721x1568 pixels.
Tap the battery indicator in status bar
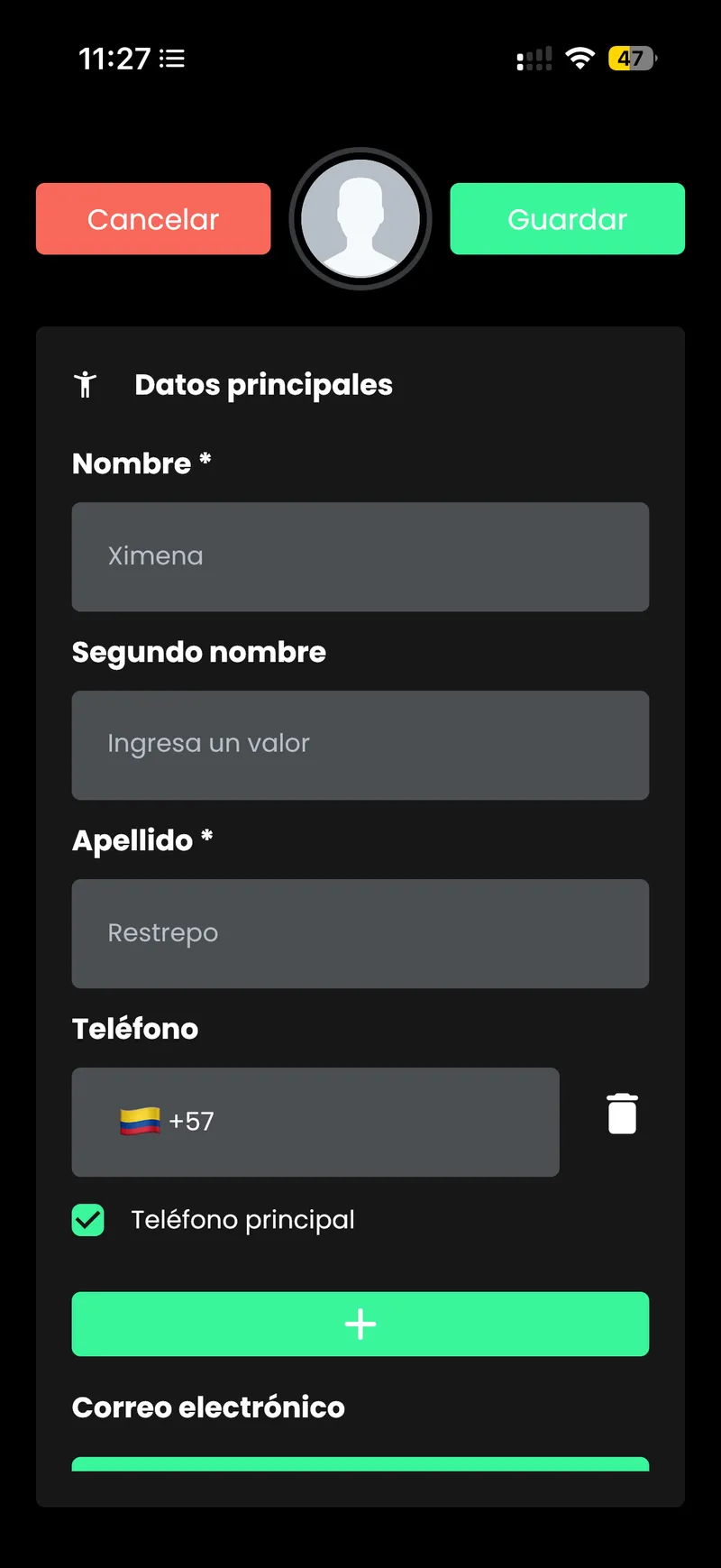coord(633,59)
